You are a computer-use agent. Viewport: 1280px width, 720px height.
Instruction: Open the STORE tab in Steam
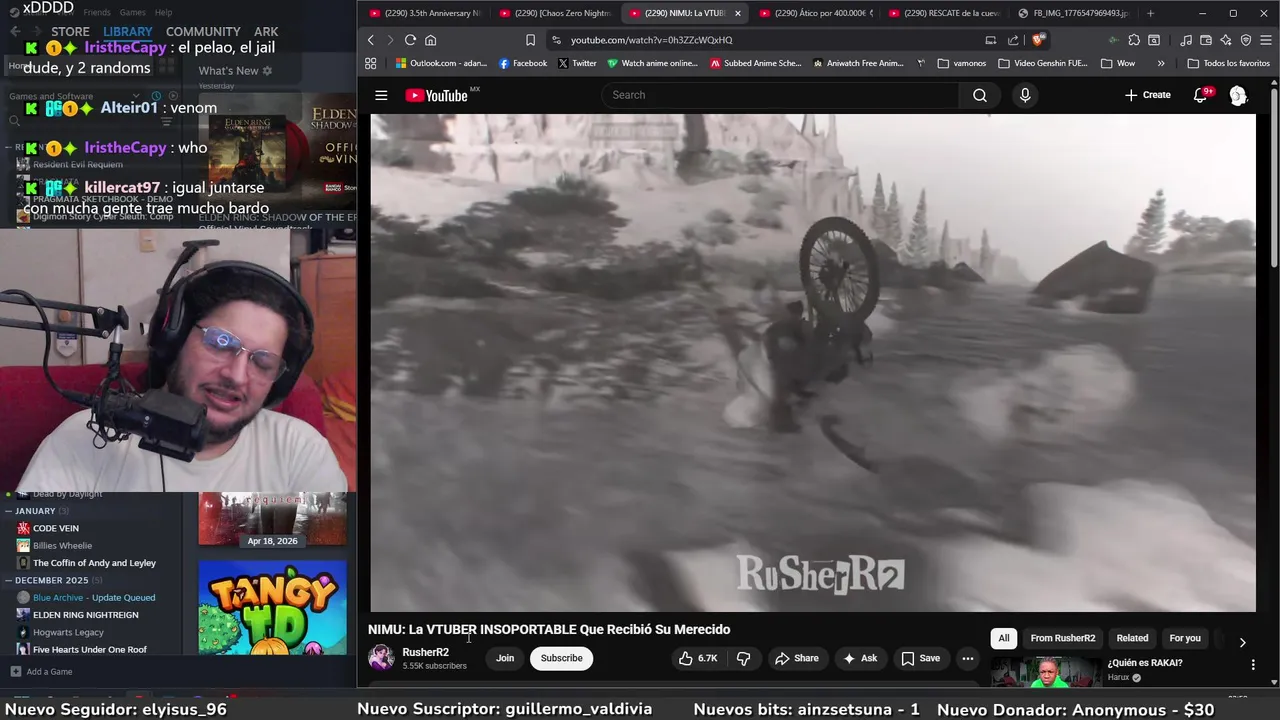(70, 32)
